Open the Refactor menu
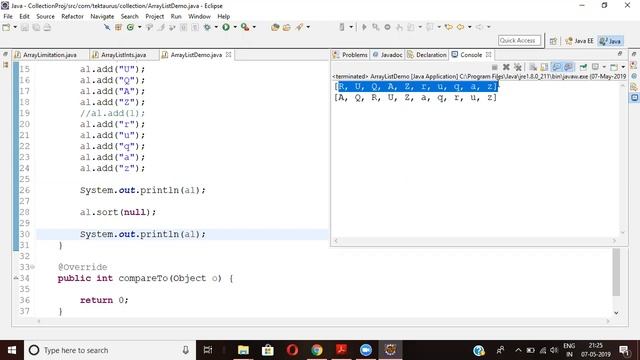Screen dimensions: 640x360 [72, 16]
